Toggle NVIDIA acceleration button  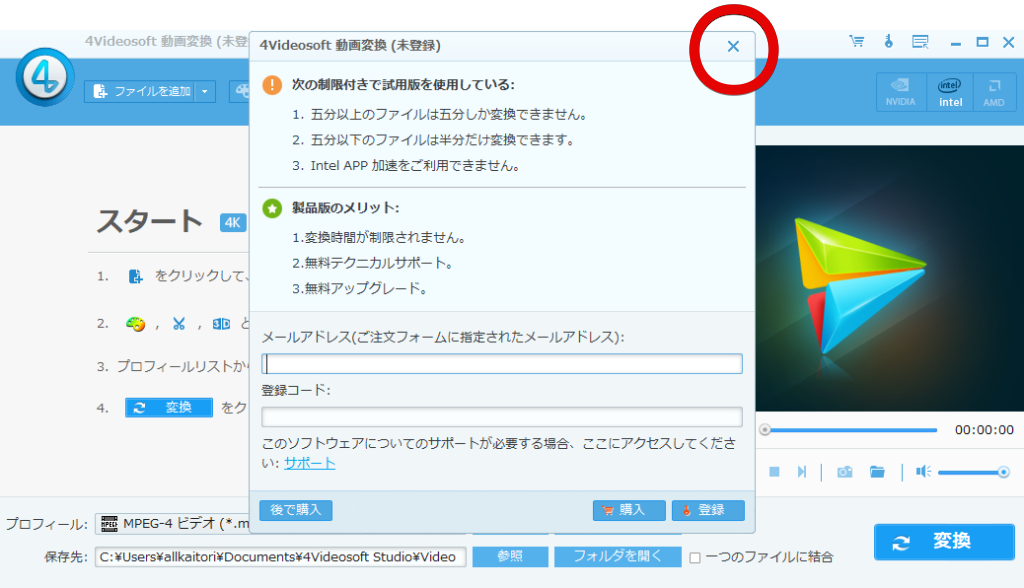coord(901,91)
